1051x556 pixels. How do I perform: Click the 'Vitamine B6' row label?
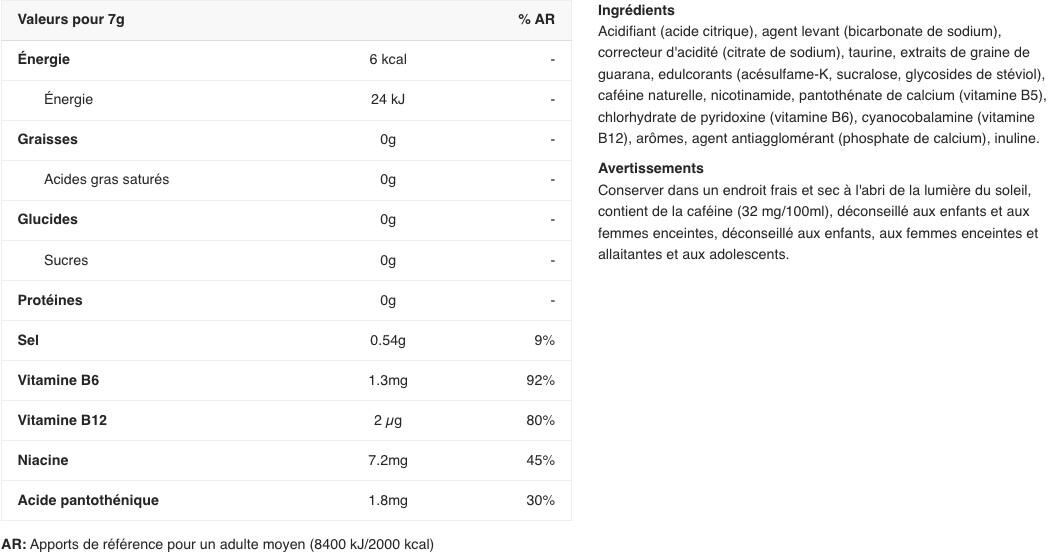click(58, 380)
